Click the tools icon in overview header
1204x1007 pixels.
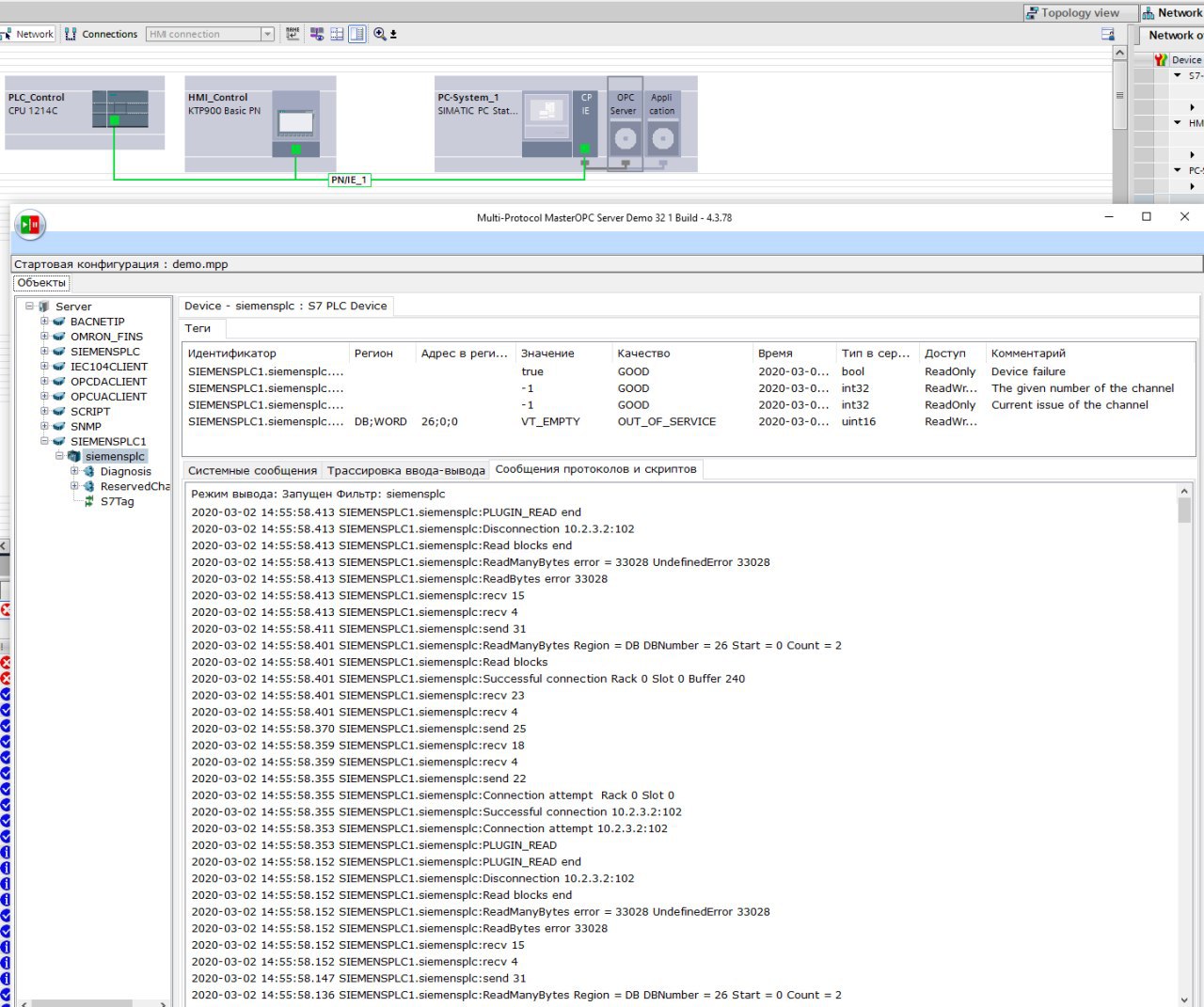[1161, 59]
